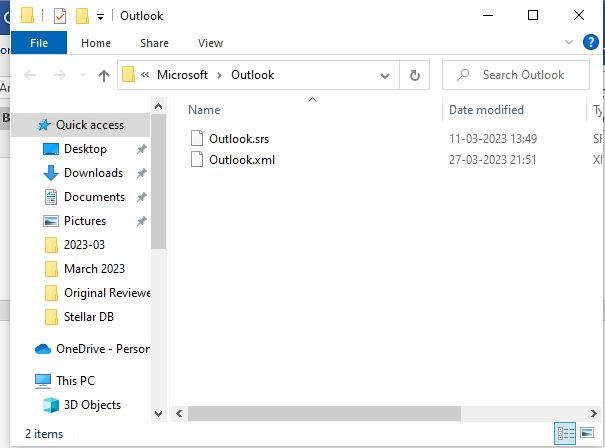Image resolution: width=605 pixels, height=448 pixels.
Task: Open Documents in the navigation pane
Action: (95, 197)
